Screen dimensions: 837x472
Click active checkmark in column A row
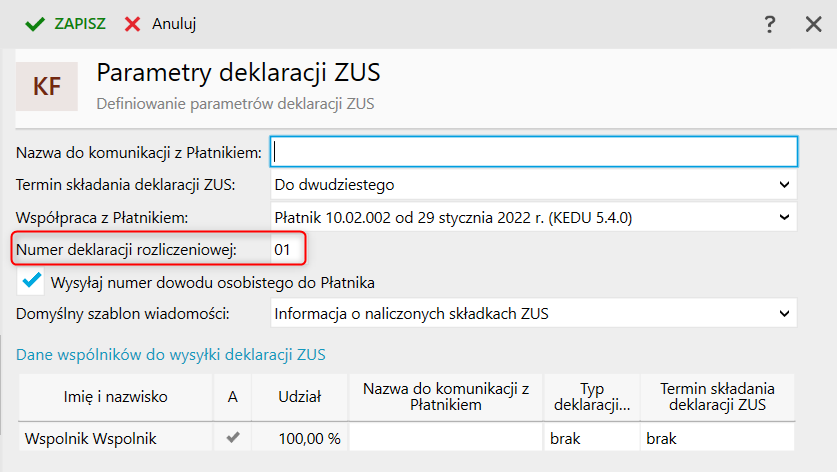coord(233,437)
